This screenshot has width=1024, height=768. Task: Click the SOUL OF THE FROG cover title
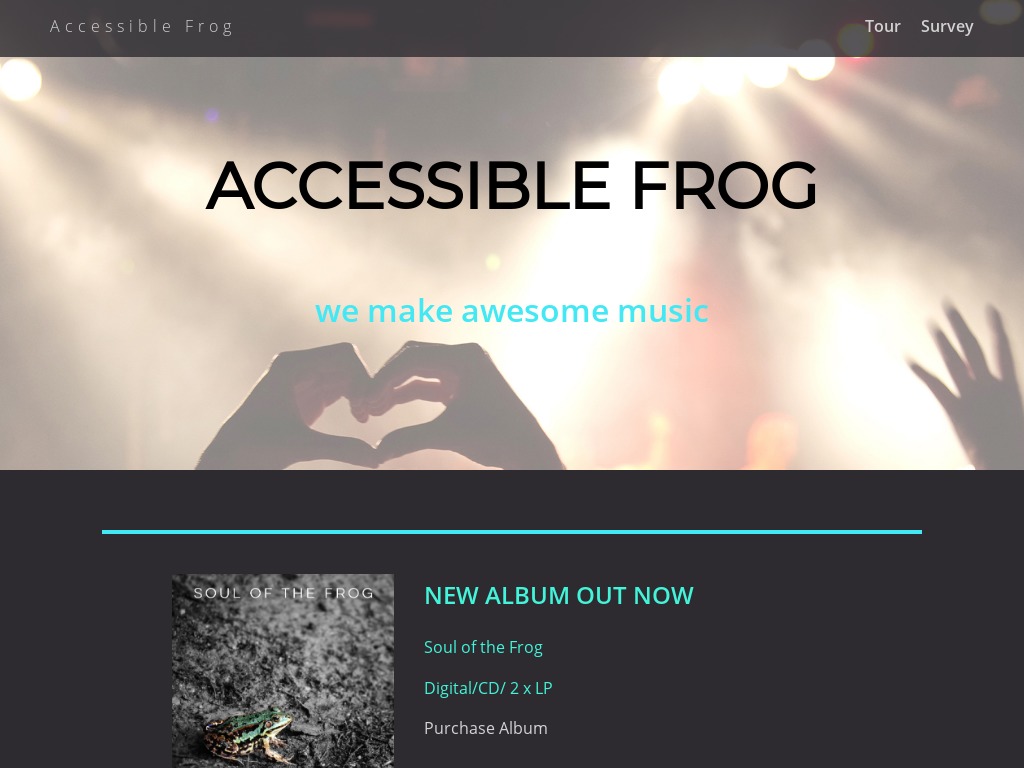click(283, 593)
